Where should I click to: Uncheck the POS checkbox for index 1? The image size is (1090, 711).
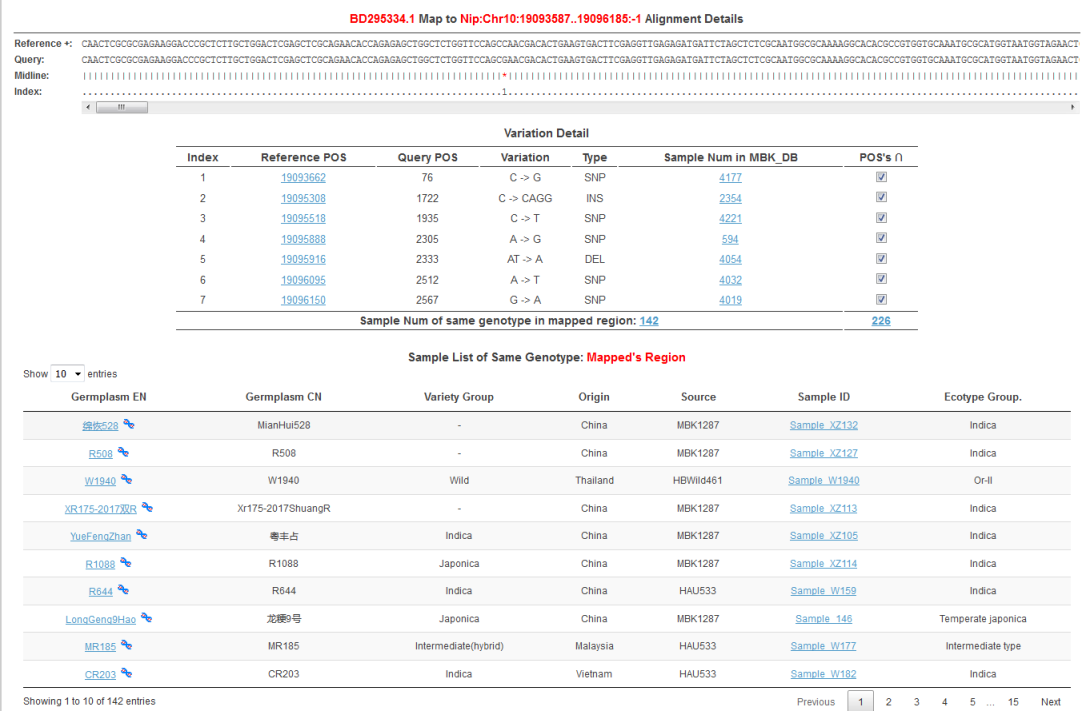[x=881, y=177]
